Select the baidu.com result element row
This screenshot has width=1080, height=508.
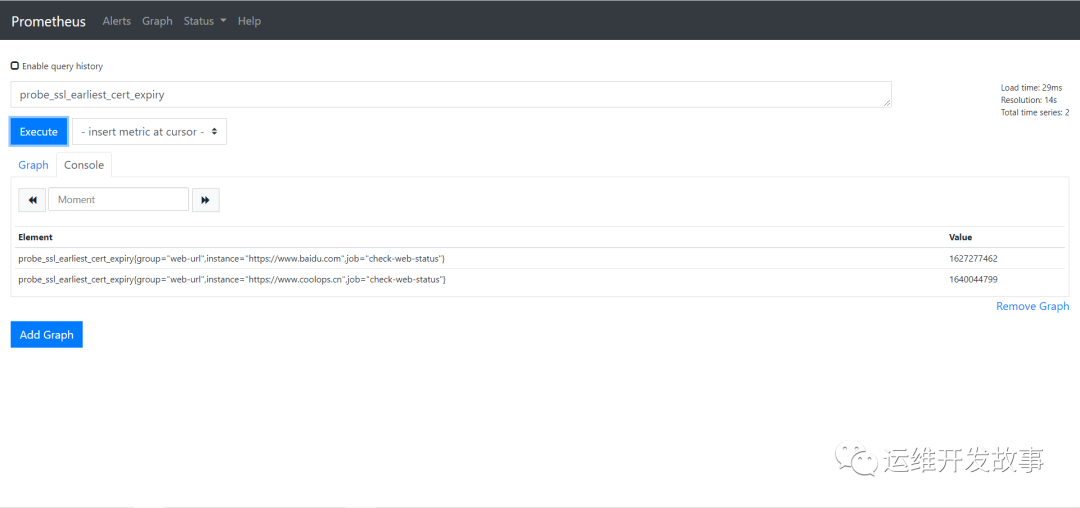pos(540,258)
